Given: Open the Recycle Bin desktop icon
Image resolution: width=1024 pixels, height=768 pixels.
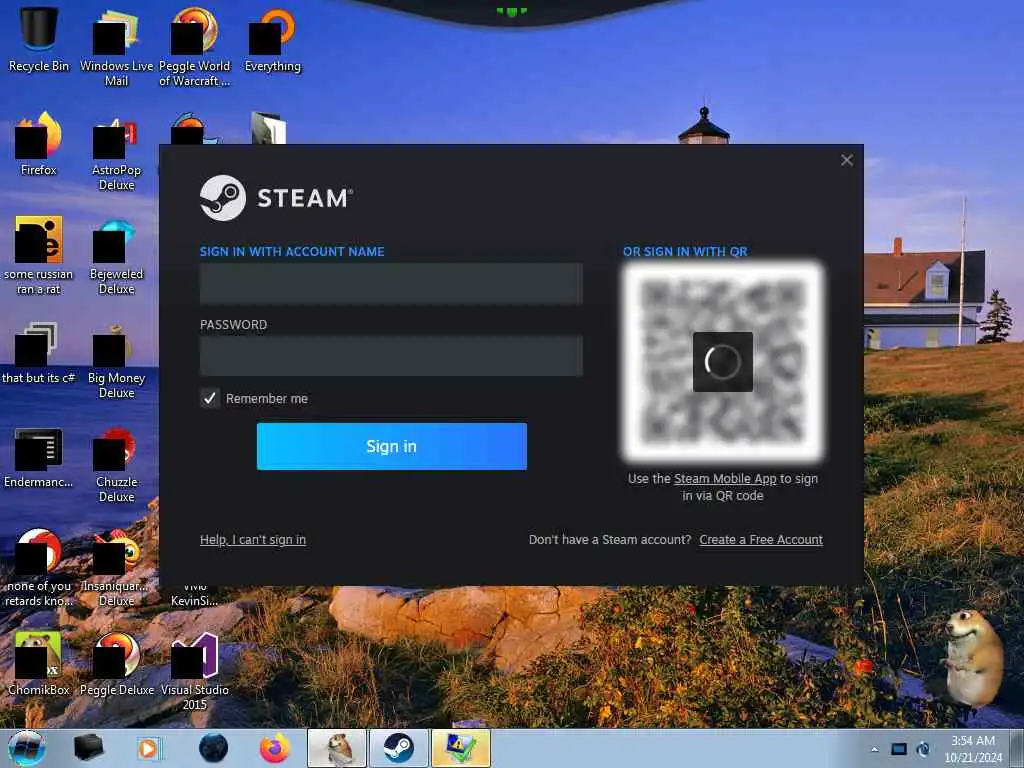Looking at the screenshot, I should tap(39, 40).
